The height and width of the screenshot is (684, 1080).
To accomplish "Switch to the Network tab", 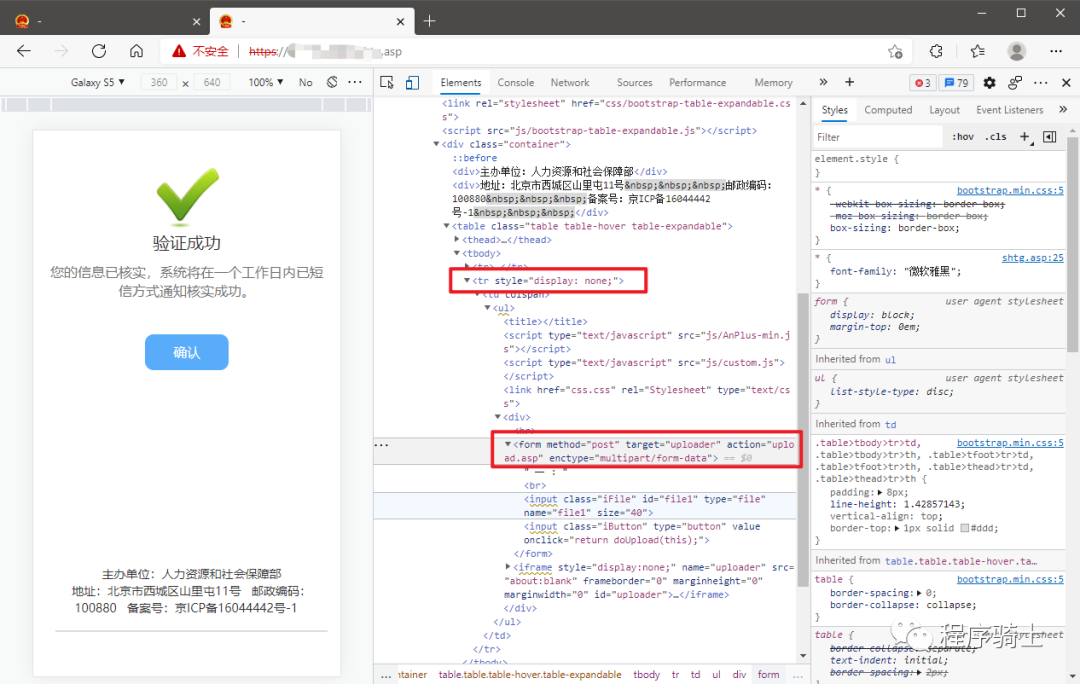I will 570,83.
